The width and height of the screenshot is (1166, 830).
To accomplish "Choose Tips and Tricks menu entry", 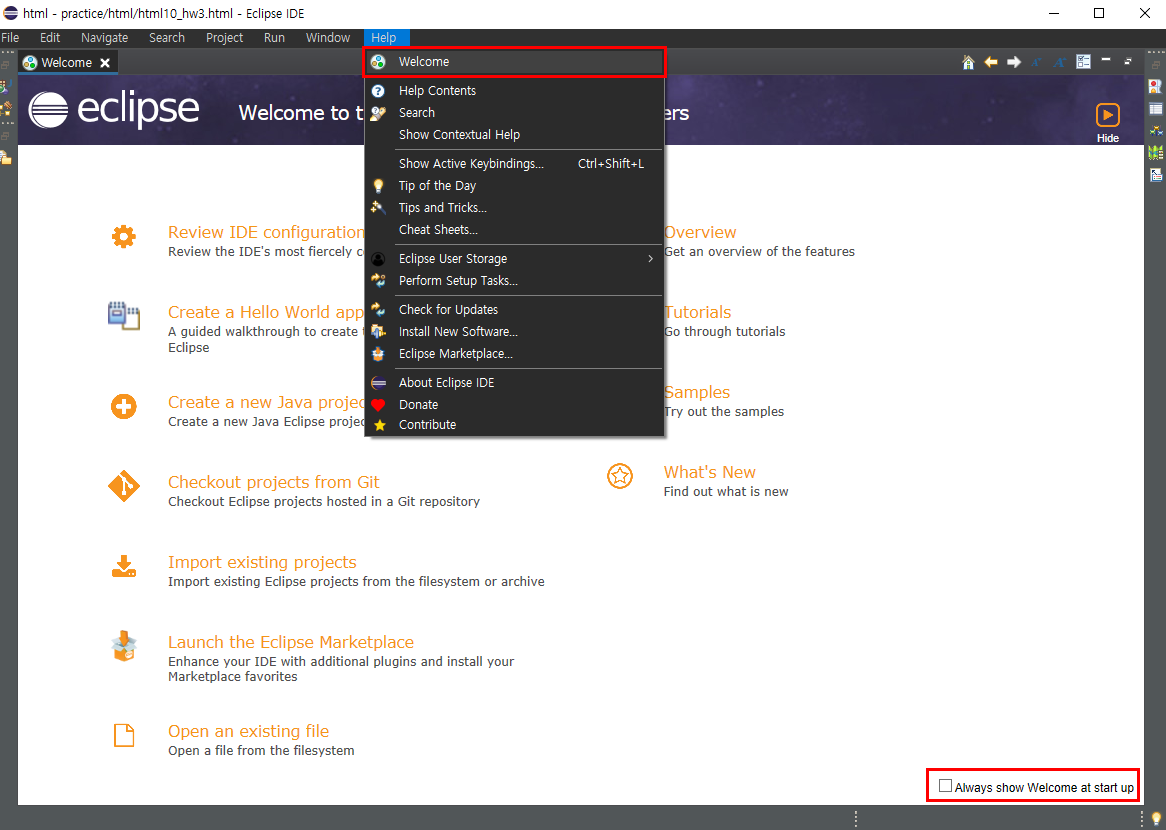I will (x=514, y=208).
